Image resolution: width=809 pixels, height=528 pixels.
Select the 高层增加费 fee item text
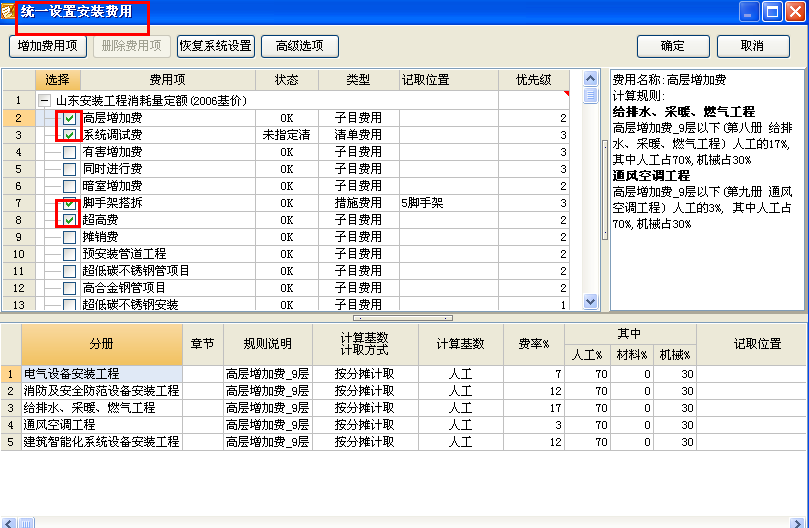112,118
